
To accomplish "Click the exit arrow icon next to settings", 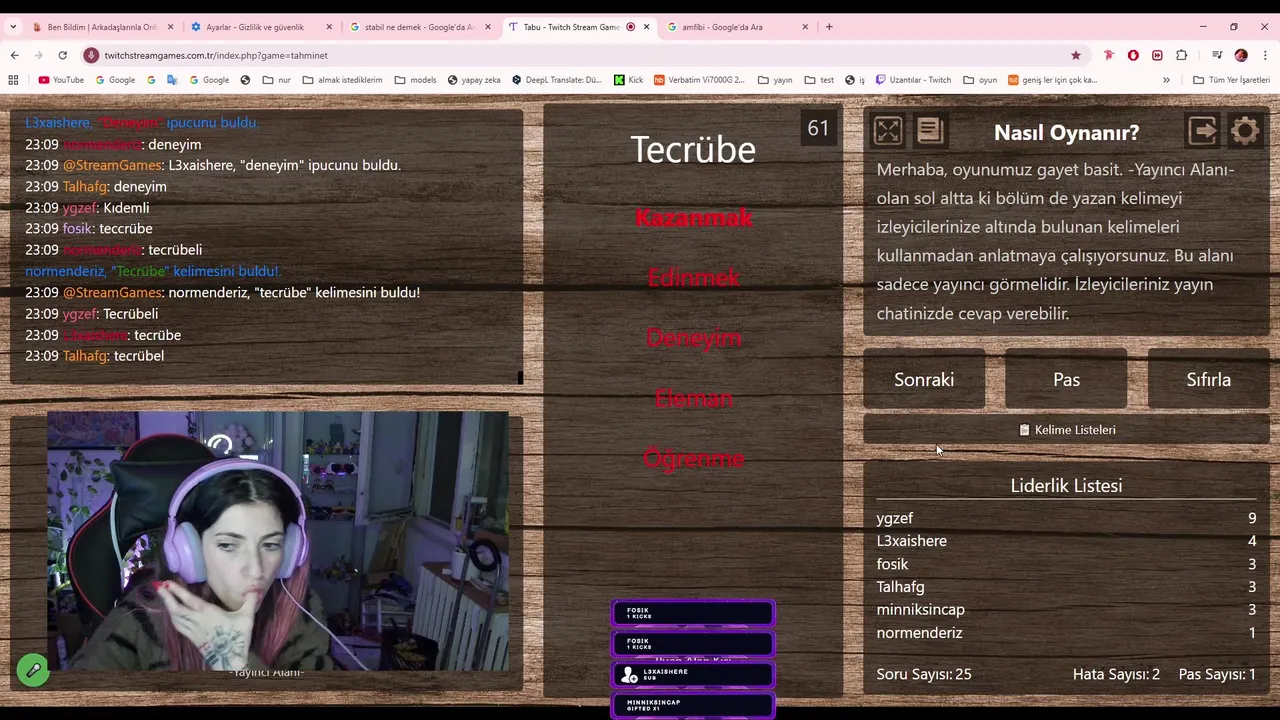I will 1202,131.
